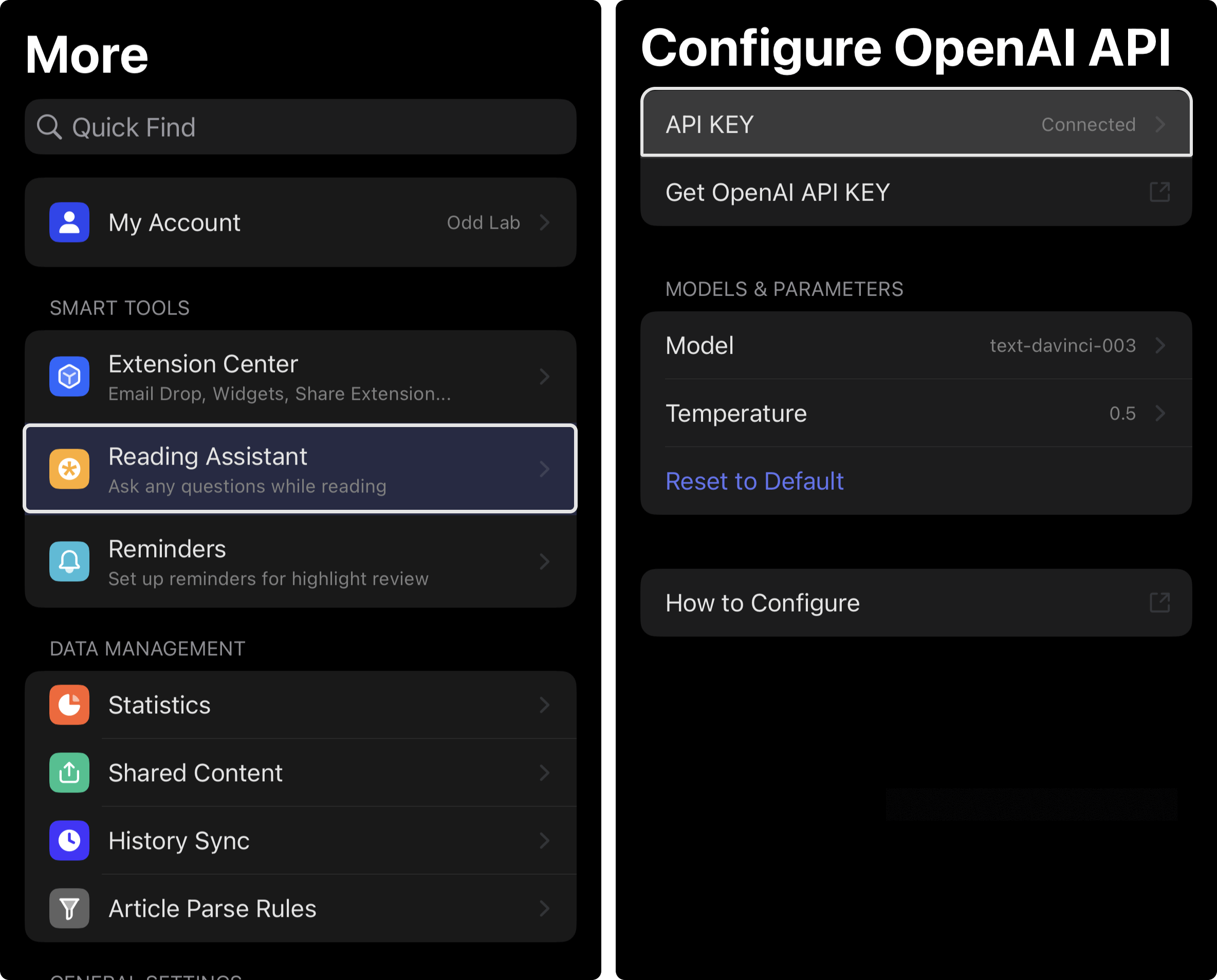Click 'Ask any questions while reading' subtitle
1217x980 pixels.
click(x=247, y=486)
